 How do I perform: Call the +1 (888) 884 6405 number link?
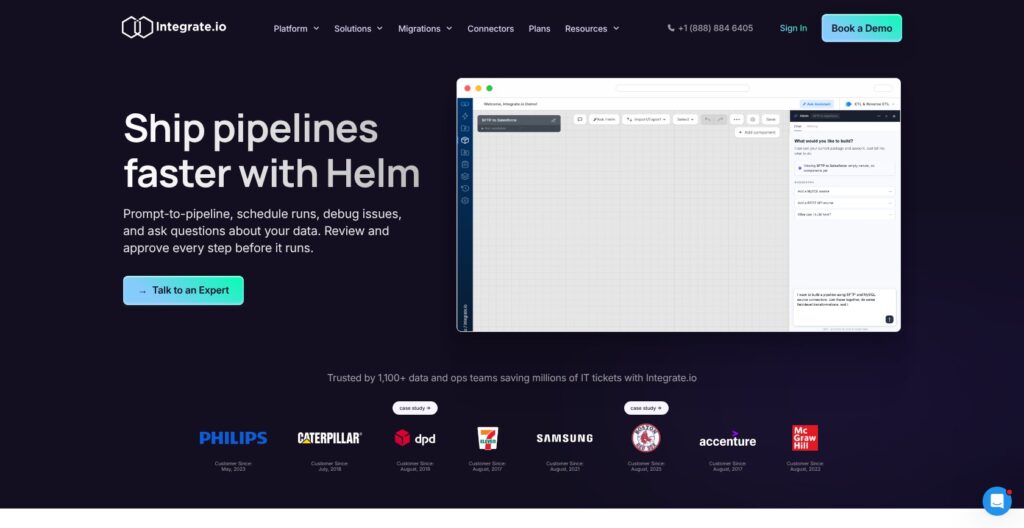pyautogui.click(x=710, y=28)
